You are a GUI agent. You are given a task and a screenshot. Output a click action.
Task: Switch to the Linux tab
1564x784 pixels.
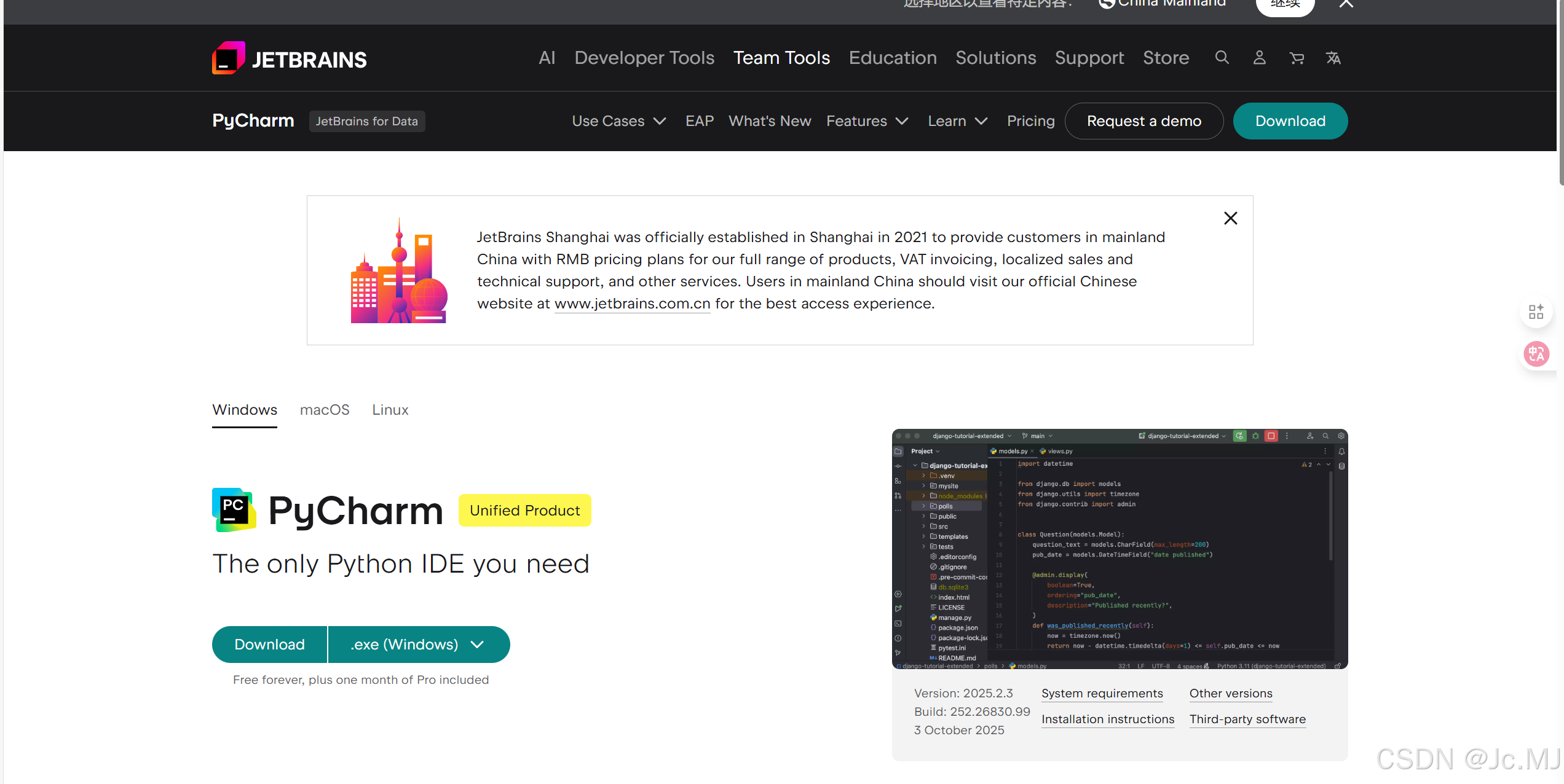click(390, 410)
